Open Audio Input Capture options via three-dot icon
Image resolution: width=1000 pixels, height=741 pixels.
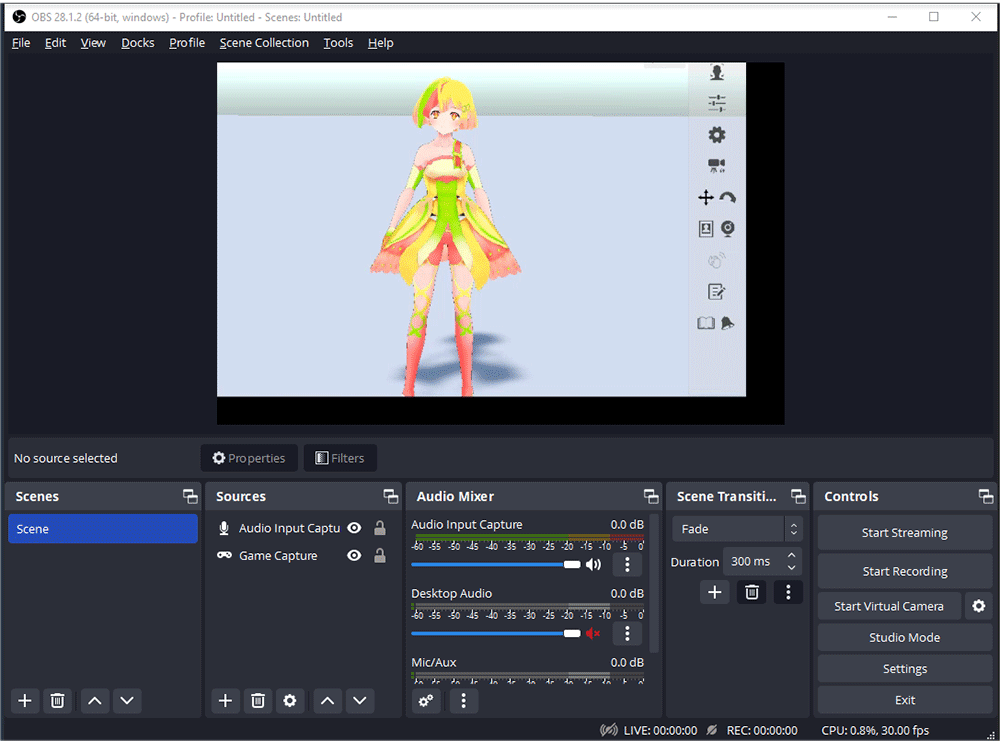(627, 565)
